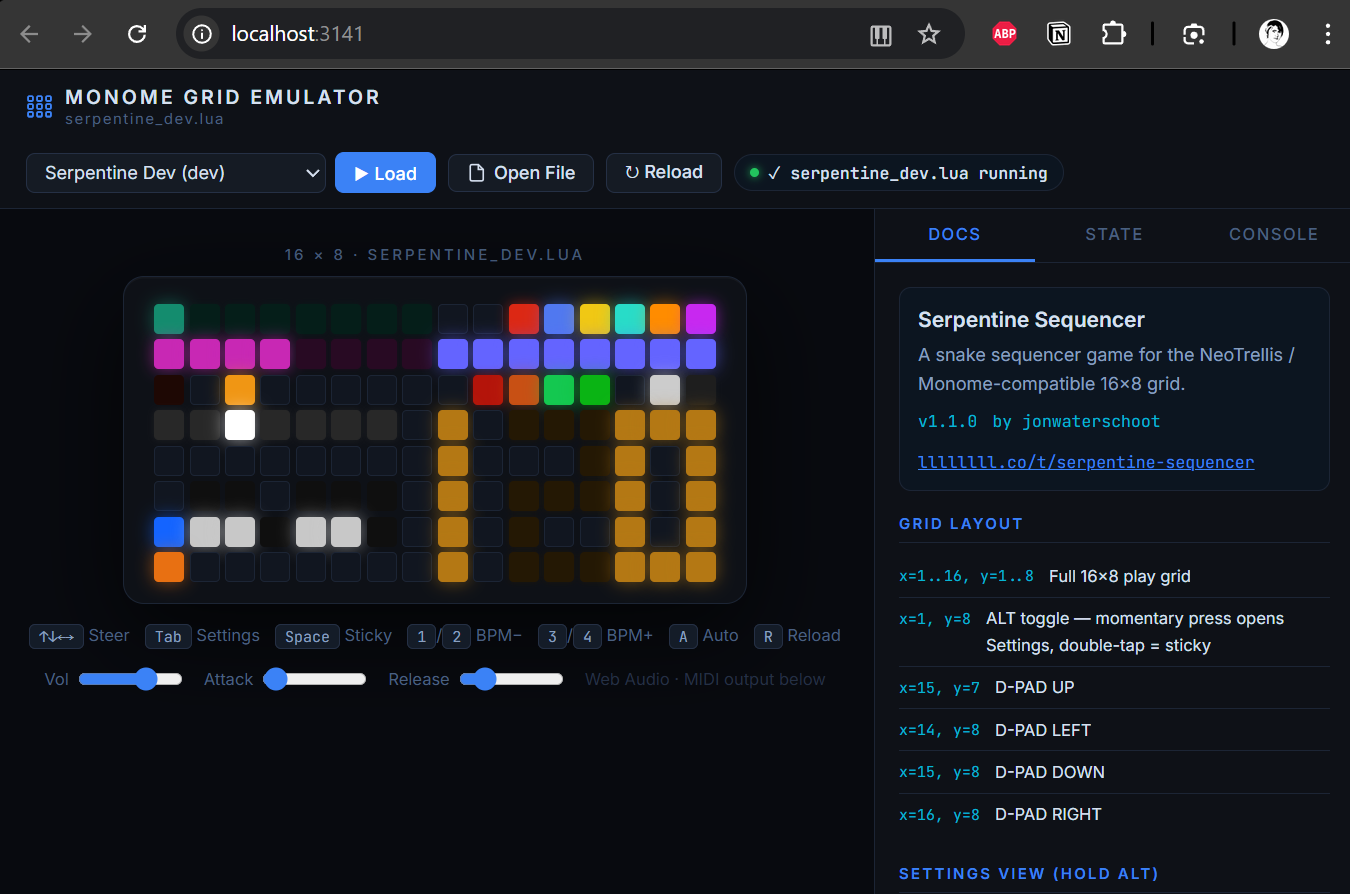Toggle Settings with the Tab key hint

coord(167,636)
